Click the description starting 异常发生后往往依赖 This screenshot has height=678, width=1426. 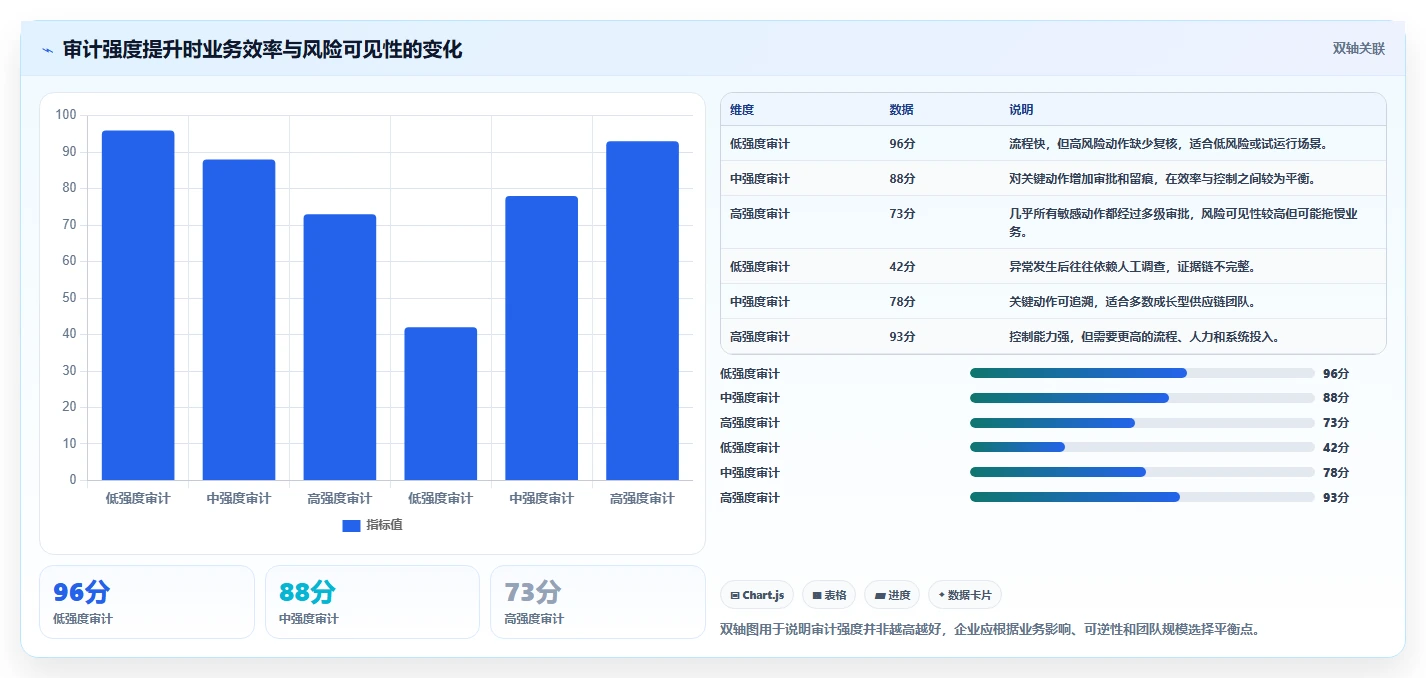tap(1132, 267)
